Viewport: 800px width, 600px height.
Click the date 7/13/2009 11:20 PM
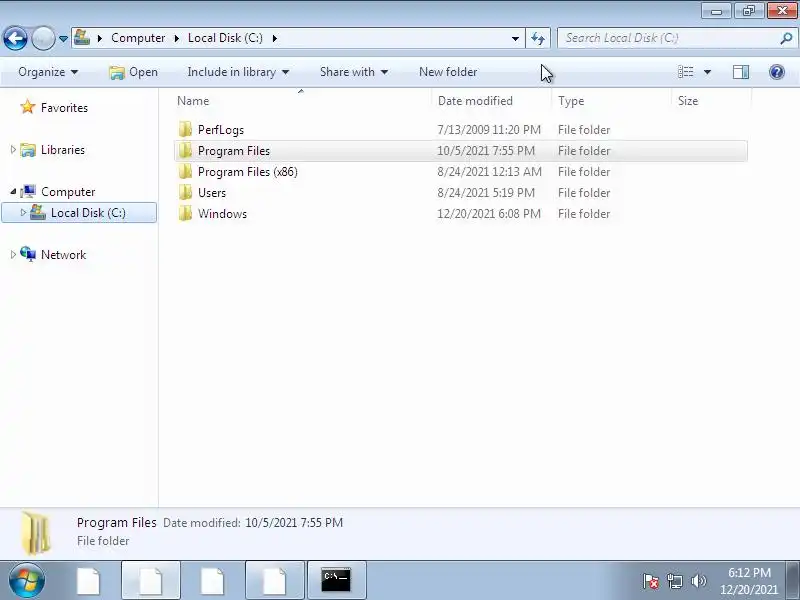(489, 130)
